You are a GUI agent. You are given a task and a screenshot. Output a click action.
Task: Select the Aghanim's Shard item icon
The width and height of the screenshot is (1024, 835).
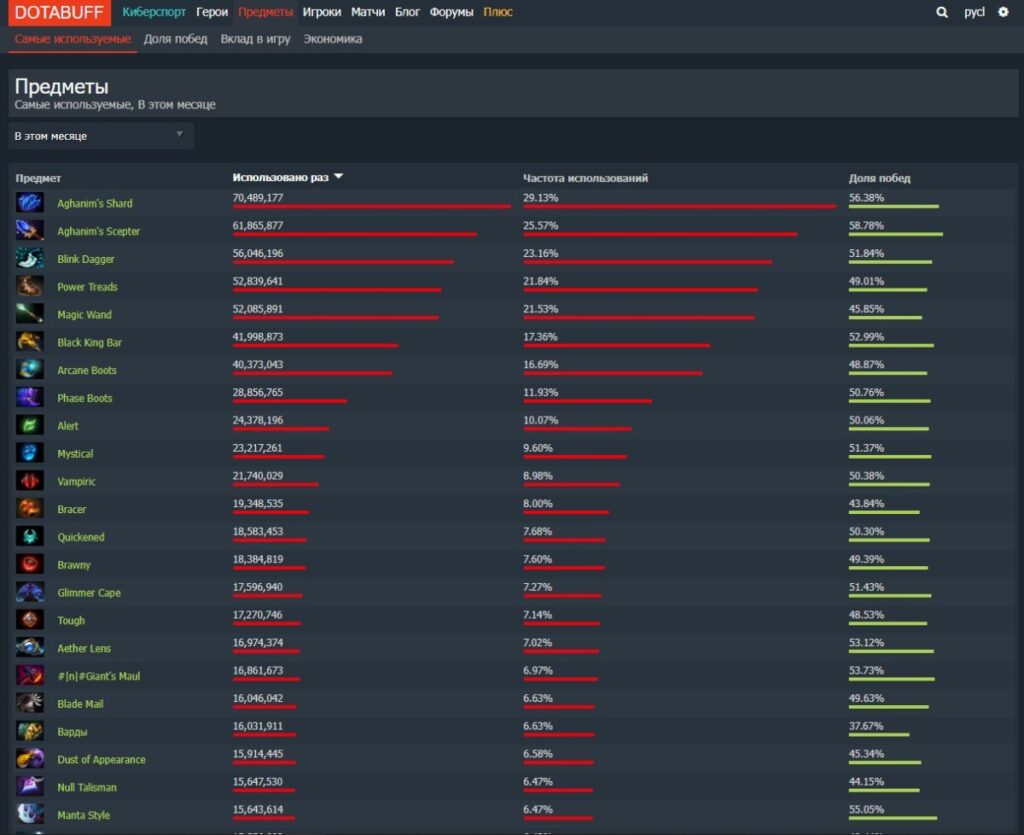(x=29, y=203)
